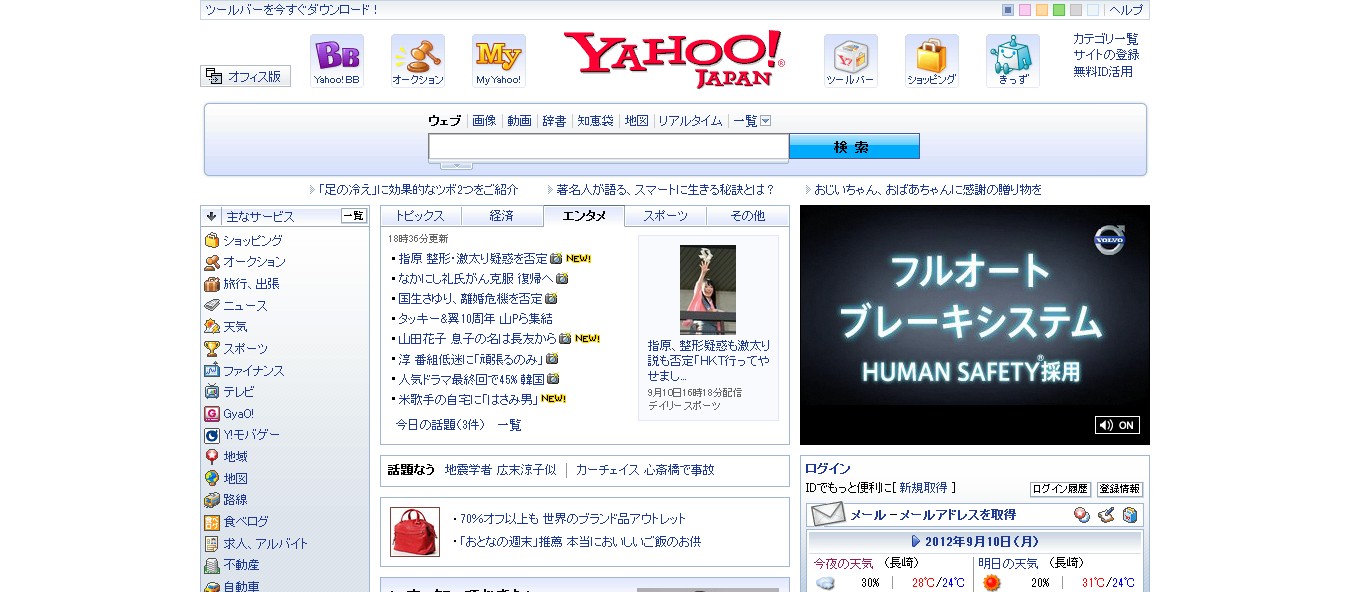Click the Y!モバゲー icon
This screenshot has width=1349, height=592.
[212, 435]
